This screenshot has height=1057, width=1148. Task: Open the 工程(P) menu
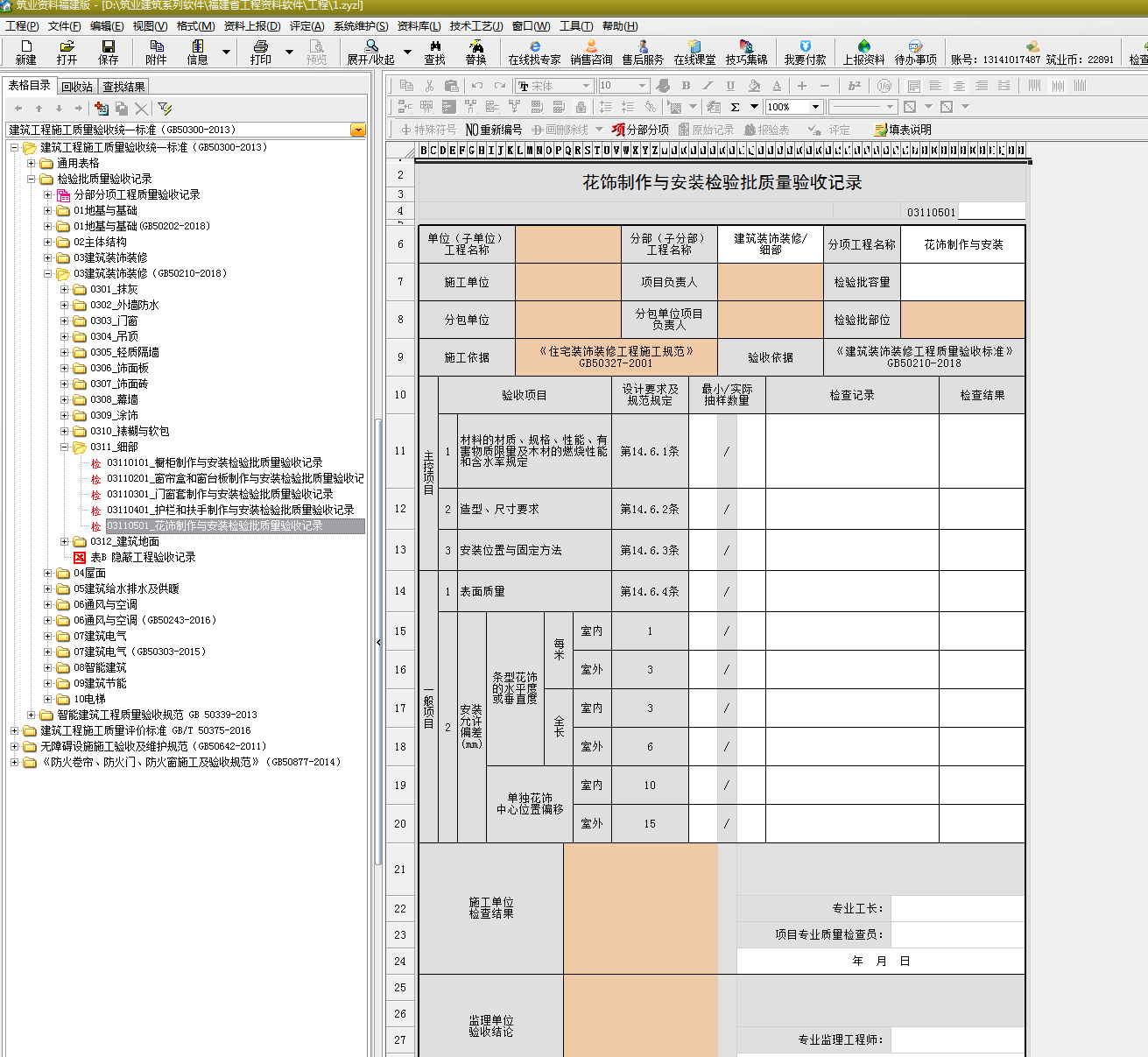pyautogui.click(x=22, y=26)
